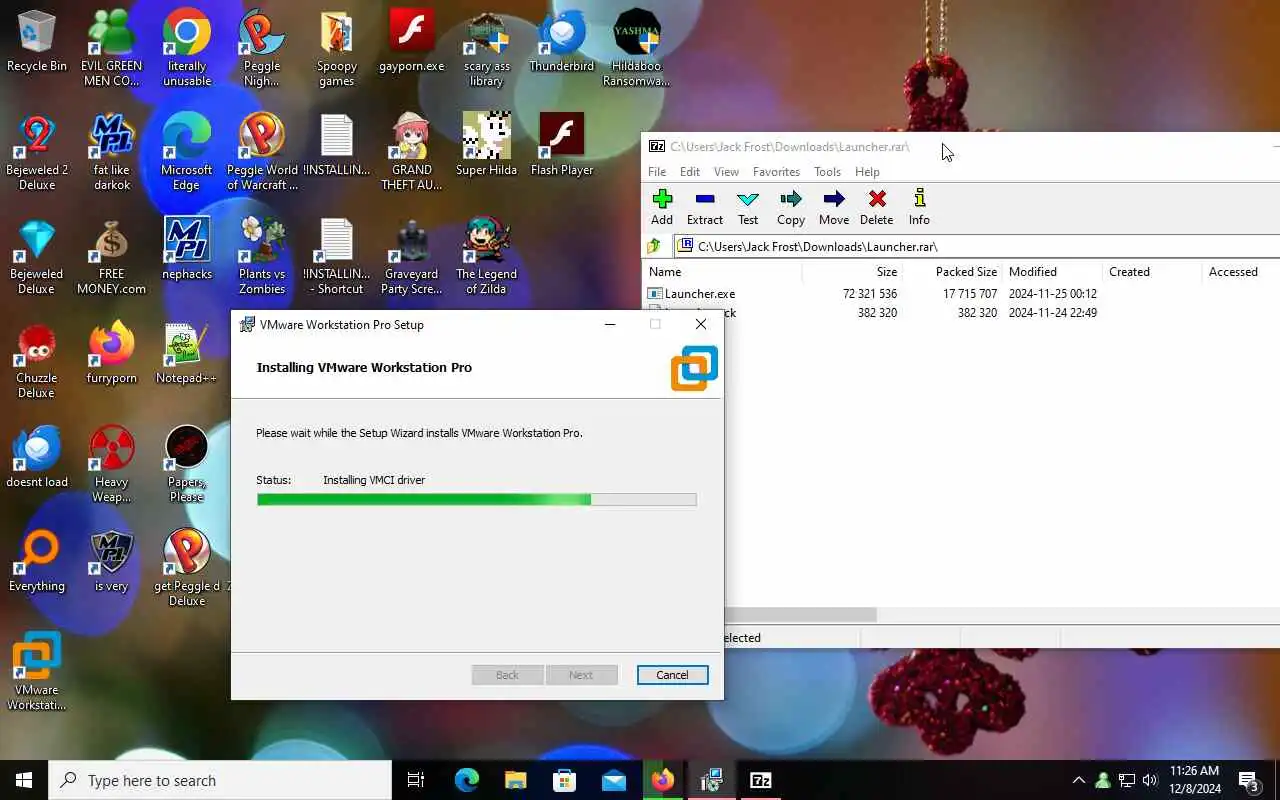Click the red Delete icon in 7-Zip
Screen dimensions: 1280x800
click(877, 207)
